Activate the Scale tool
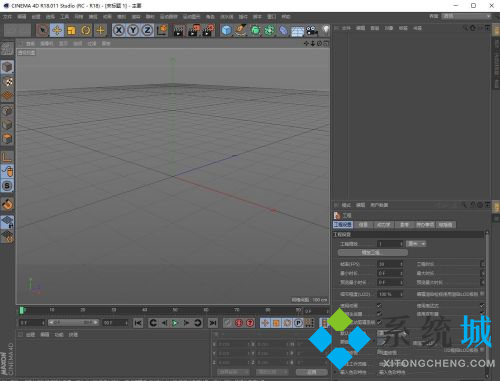The width and height of the screenshot is (500, 381). 71,30
